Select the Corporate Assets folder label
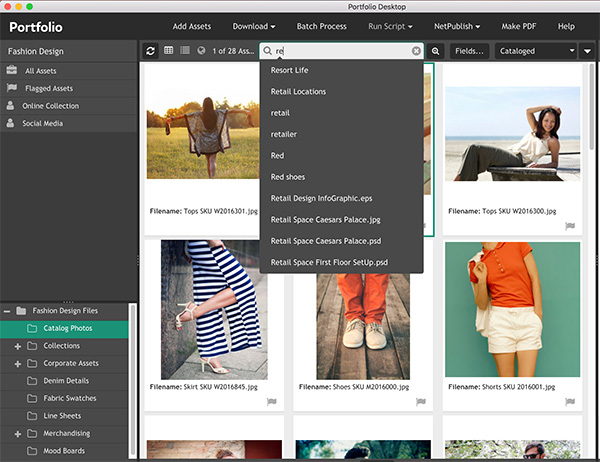This screenshot has height=462, width=600. tap(71, 364)
